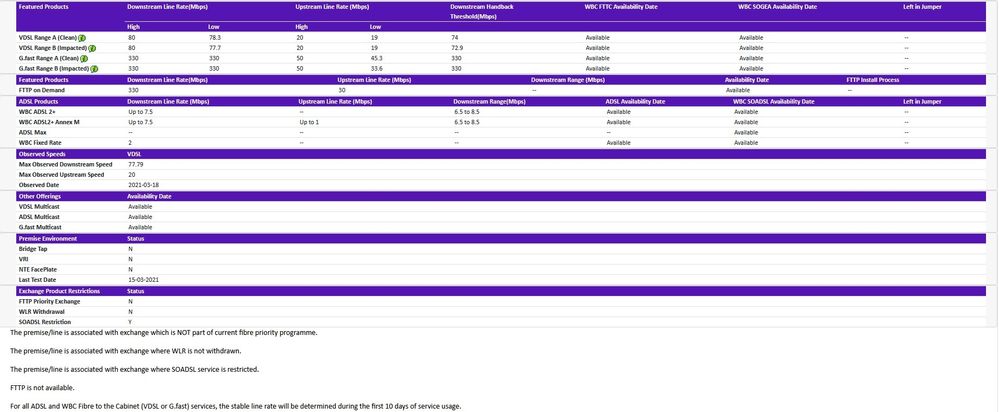
Task: Click the Other Offerings section header
Action: click(x=42, y=196)
